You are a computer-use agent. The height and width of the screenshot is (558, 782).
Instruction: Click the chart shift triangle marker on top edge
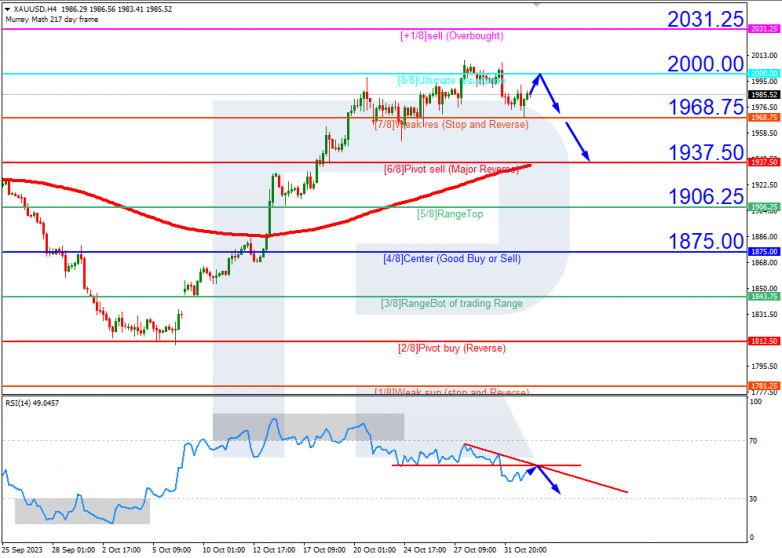(537, 4)
